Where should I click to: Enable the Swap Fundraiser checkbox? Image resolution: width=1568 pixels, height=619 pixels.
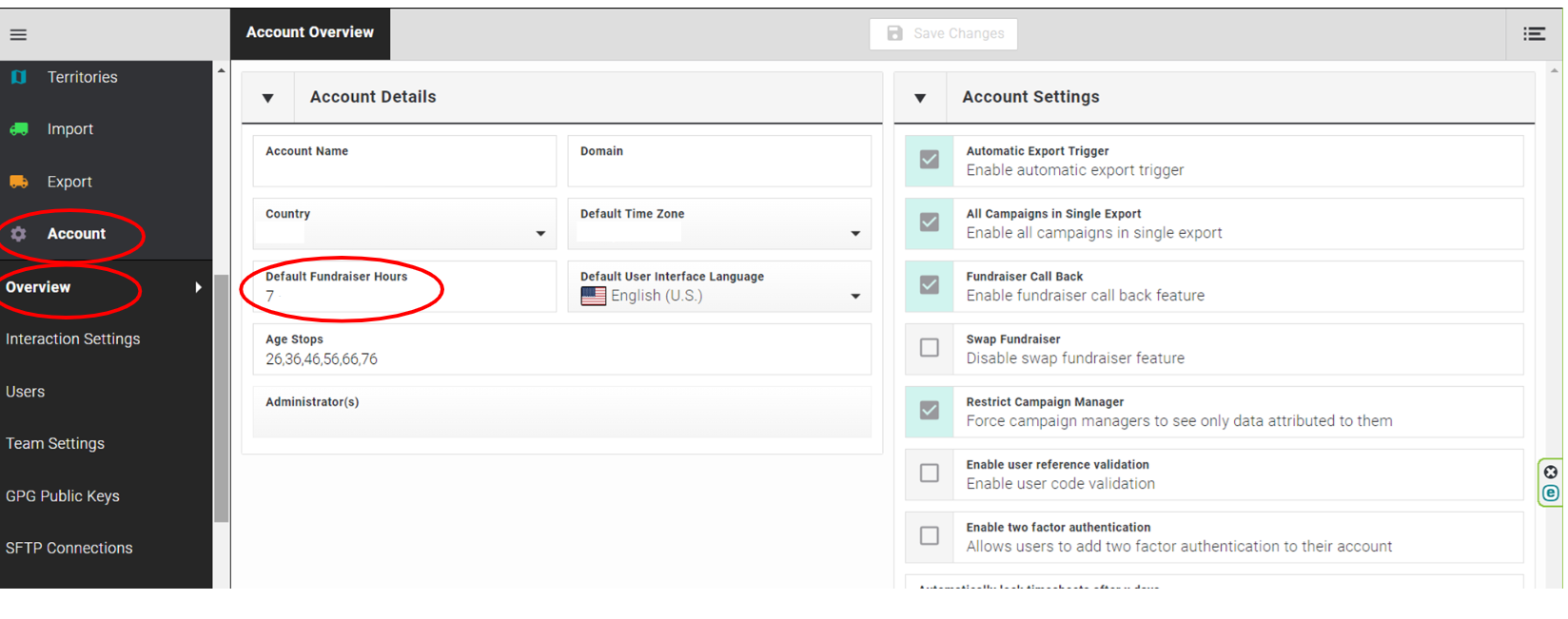click(930, 348)
